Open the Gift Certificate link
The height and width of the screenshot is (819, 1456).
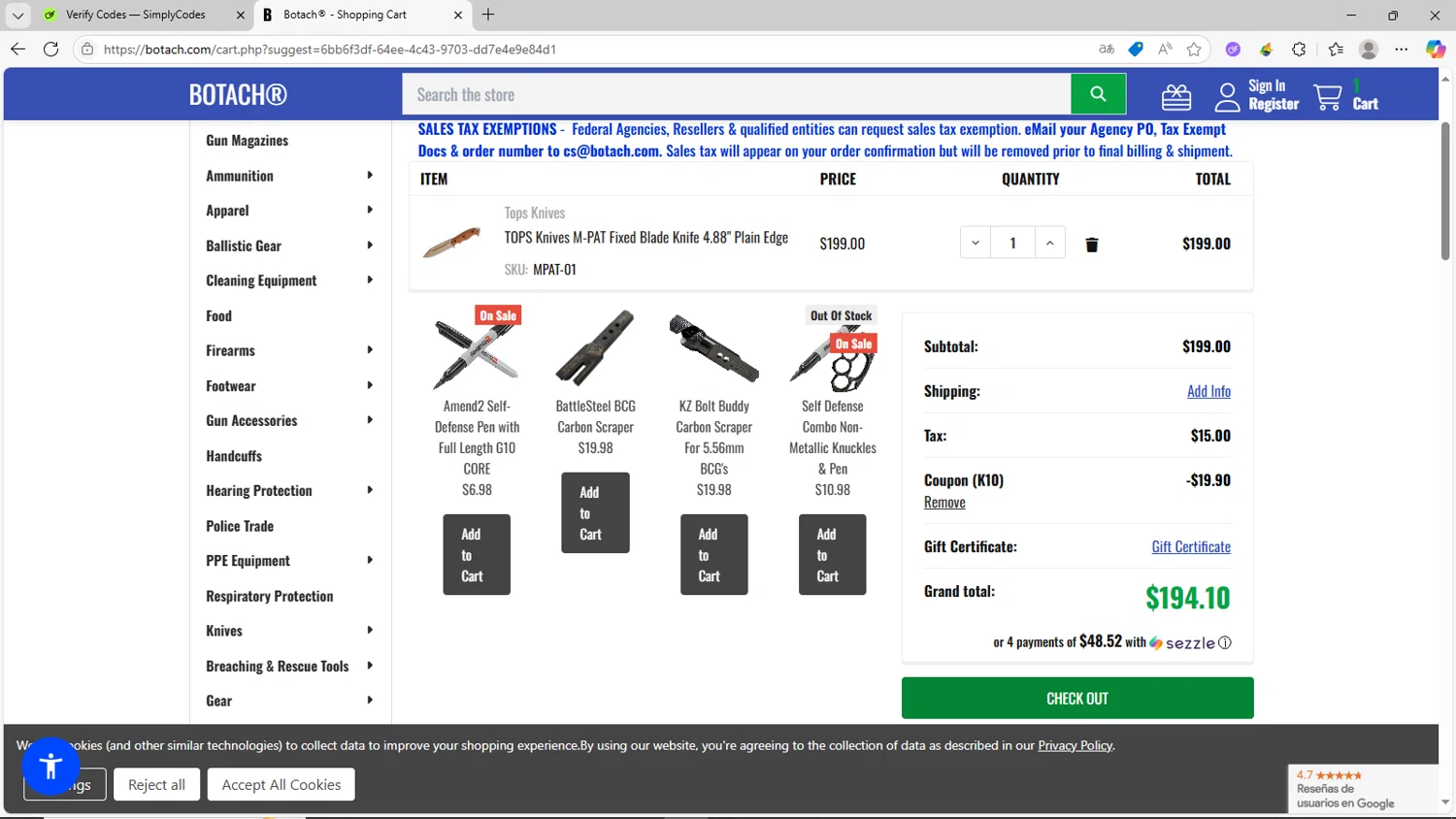(x=1191, y=547)
